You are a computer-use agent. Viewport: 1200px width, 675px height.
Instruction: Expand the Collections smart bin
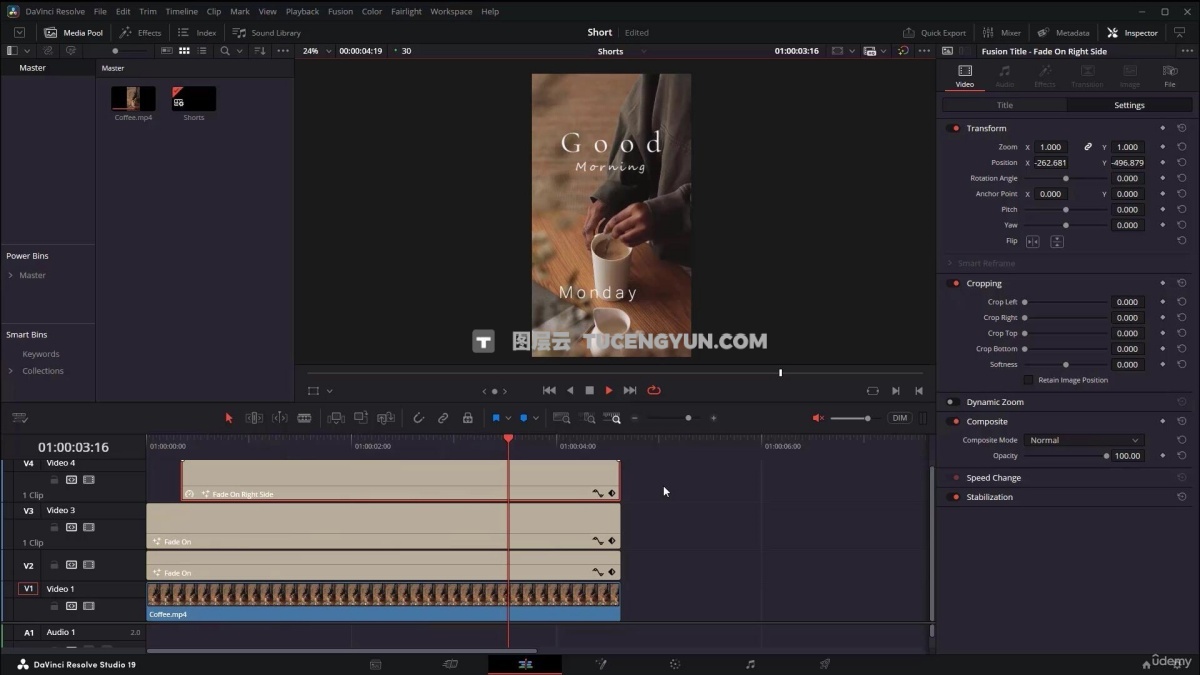click(11, 371)
